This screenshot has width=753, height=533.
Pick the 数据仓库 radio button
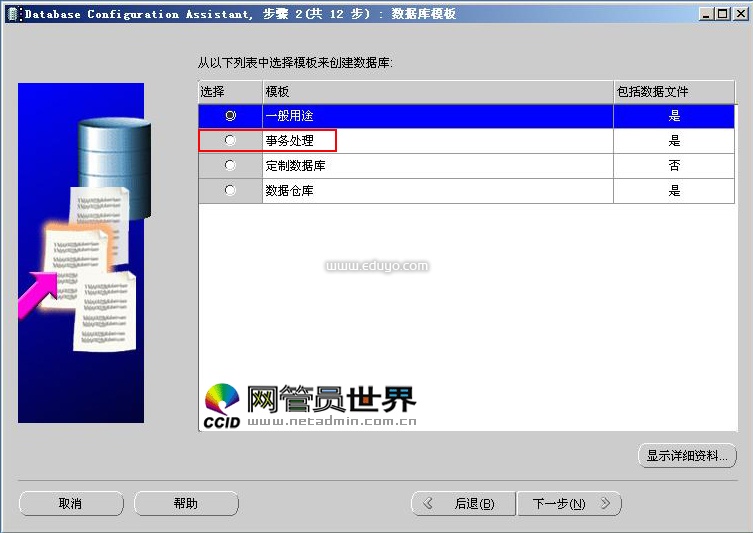tap(231, 190)
